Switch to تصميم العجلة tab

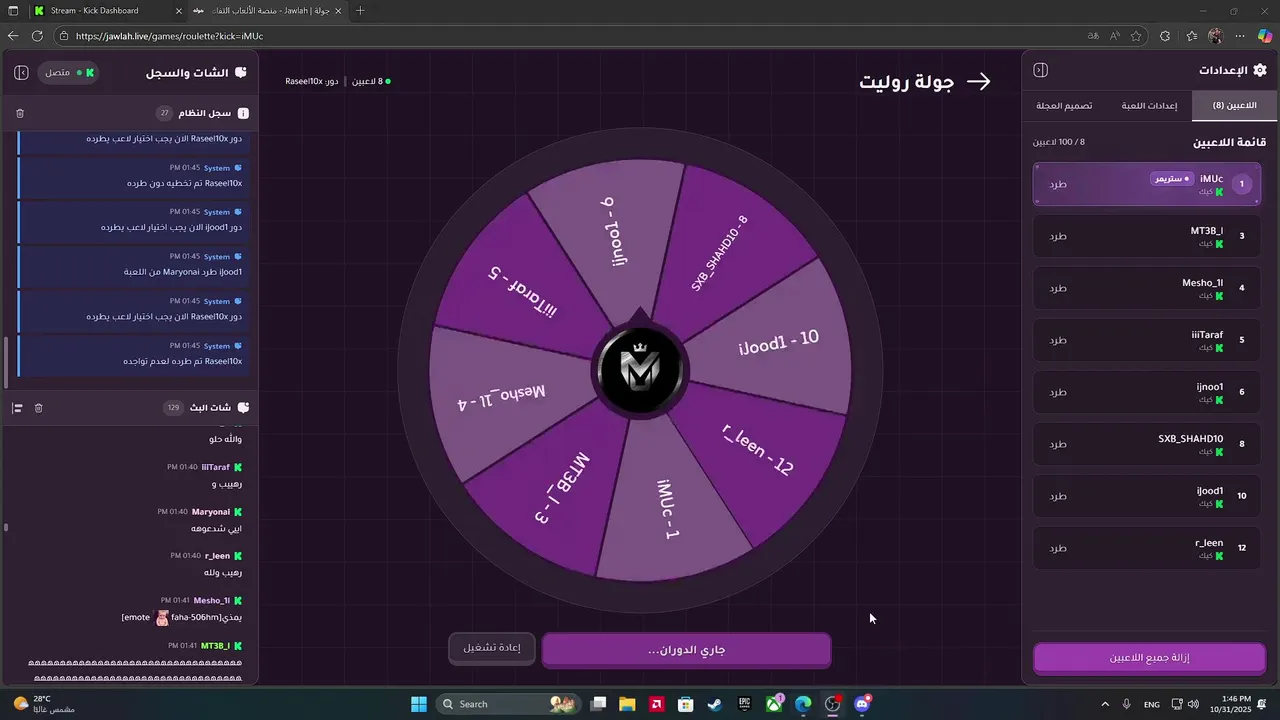point(1064,105)
